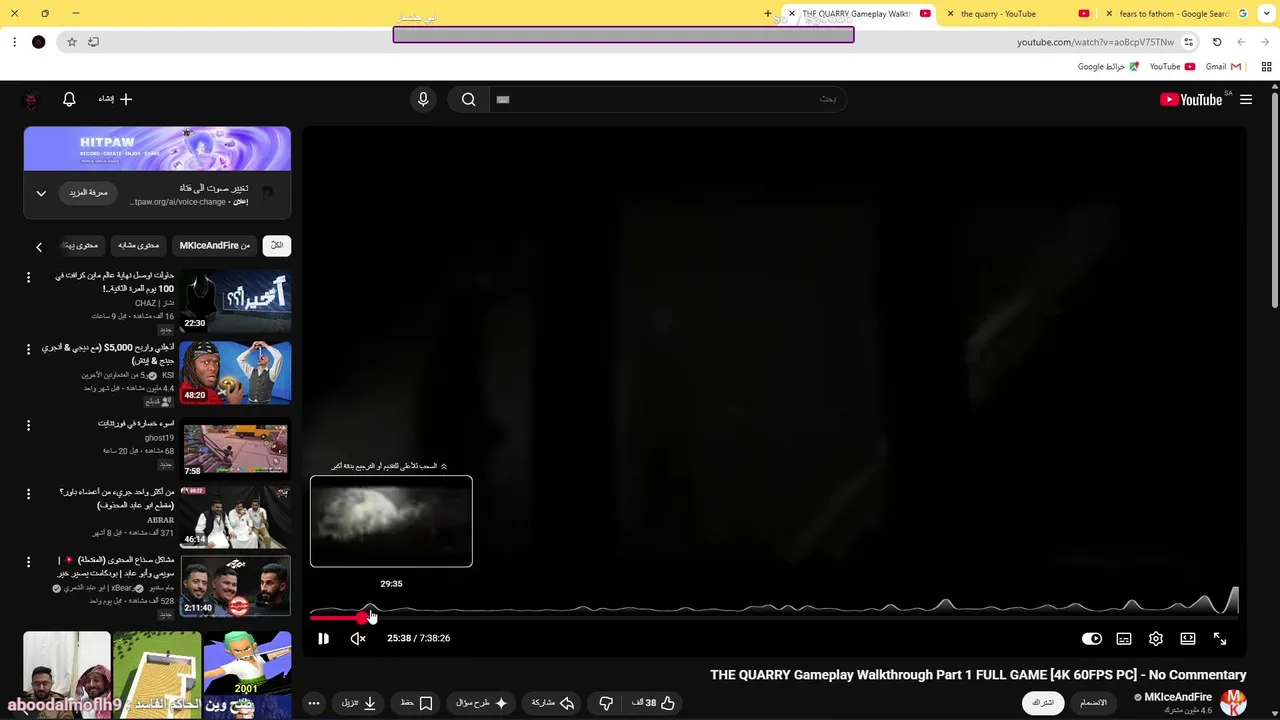The width and height of the screenshot is (1280, 720).
Task: Toggle the autoplay switch in player
Action: (1092, 638)
